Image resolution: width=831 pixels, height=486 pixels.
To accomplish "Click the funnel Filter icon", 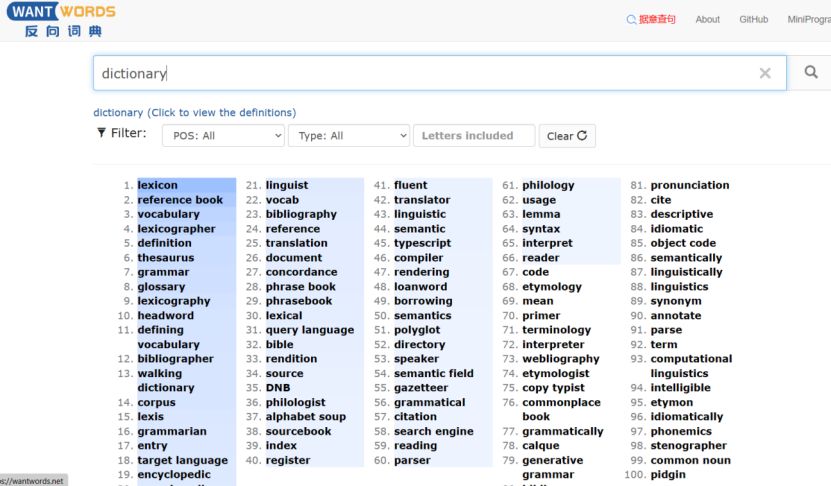I will click(x=100, y=134).
